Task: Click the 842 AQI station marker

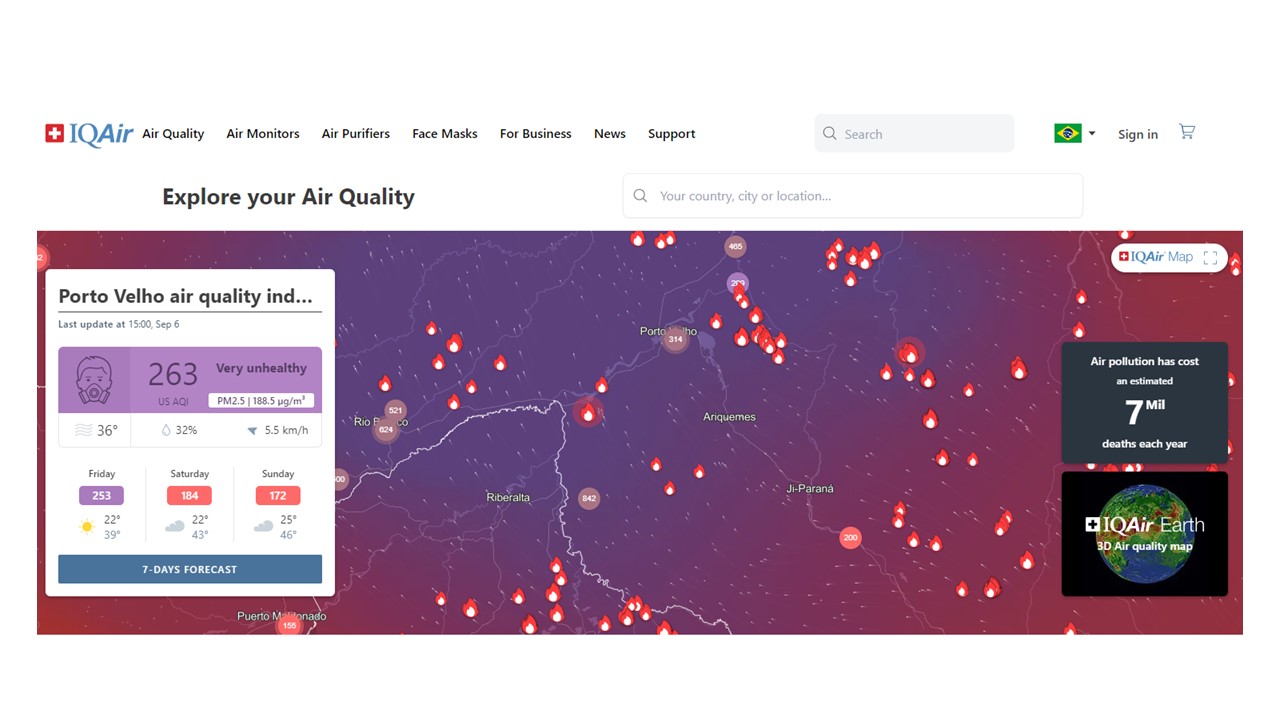Action: [x=589, y=498]
